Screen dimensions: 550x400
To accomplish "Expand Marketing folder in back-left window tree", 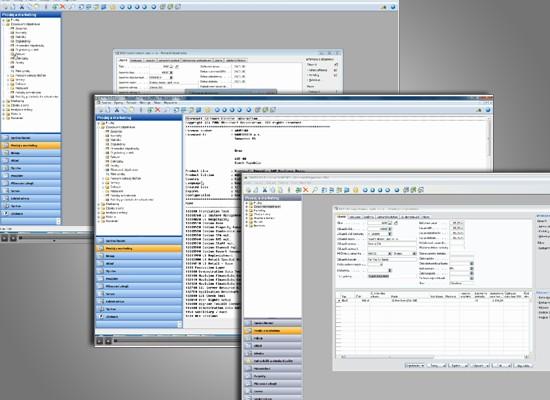I will click(x=4, y=101).
